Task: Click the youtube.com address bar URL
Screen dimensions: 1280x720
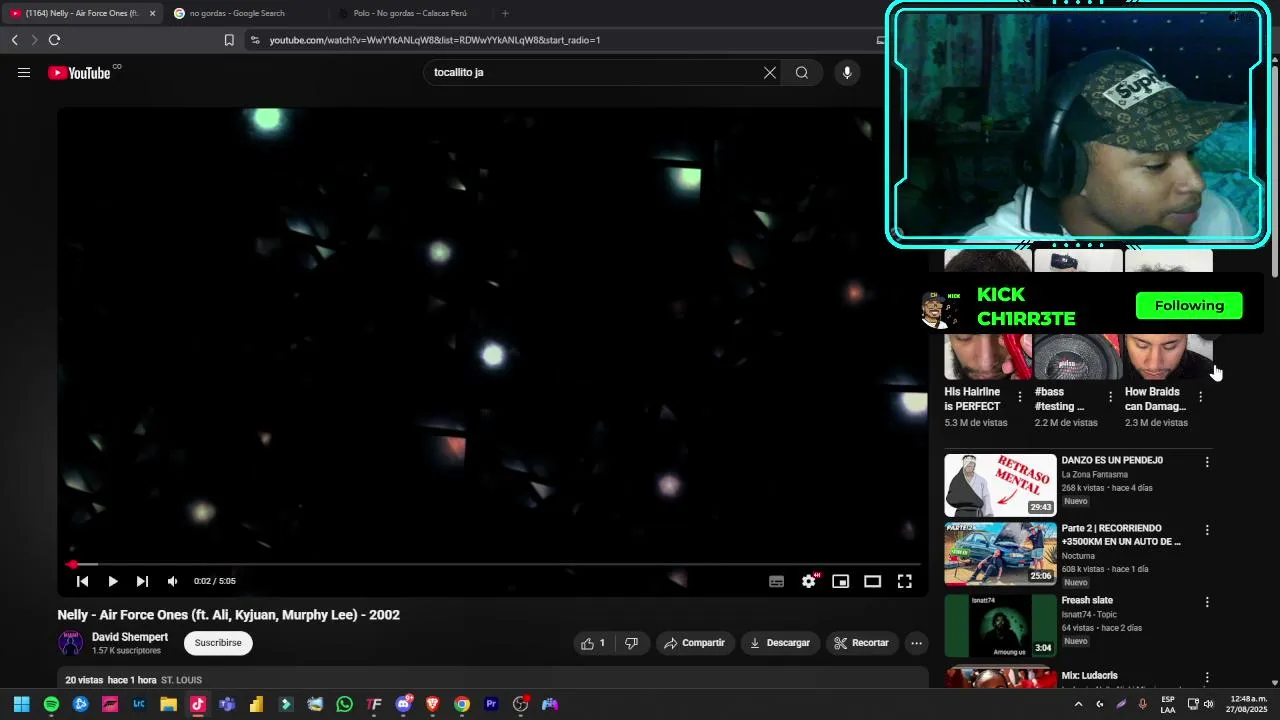Action: tap(435, 40)
